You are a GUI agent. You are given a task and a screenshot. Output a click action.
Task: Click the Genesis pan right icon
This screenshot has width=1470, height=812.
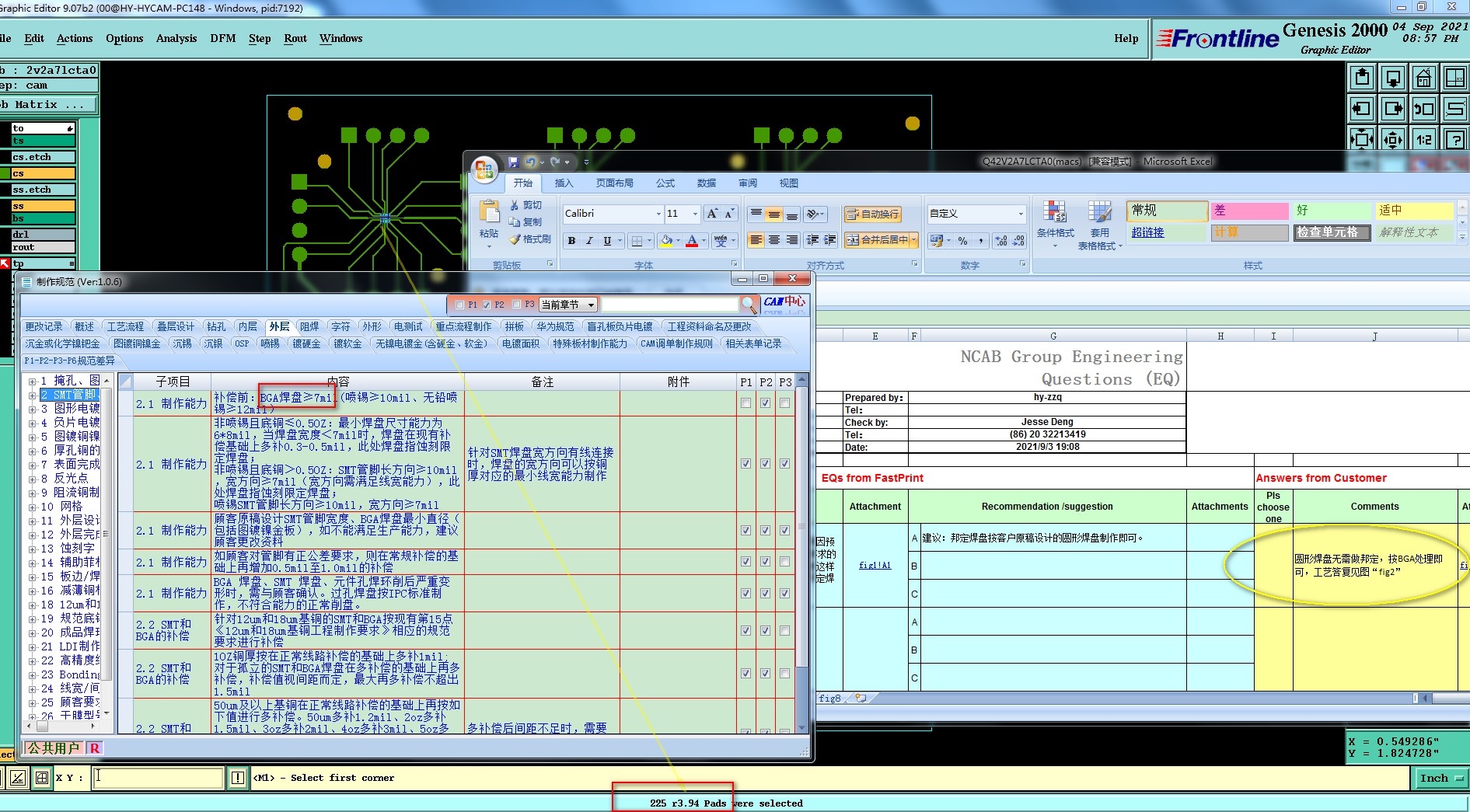[1392, 109]
